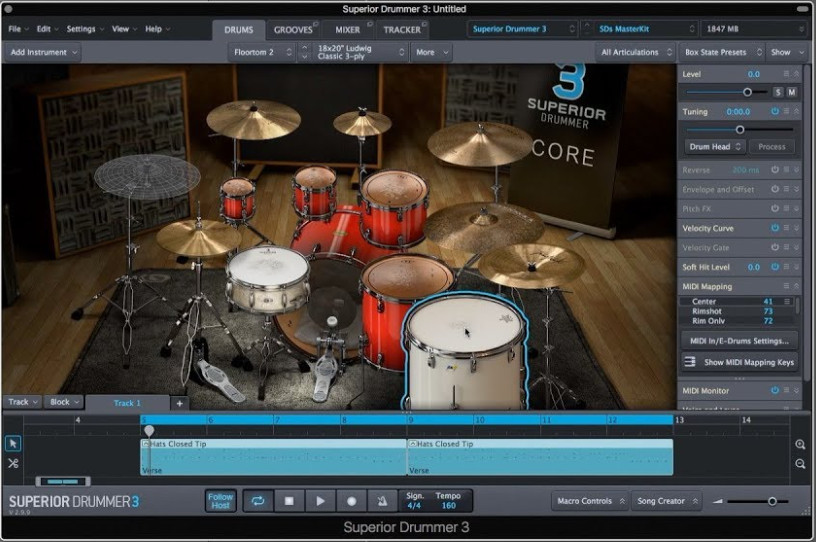
Task: Toggle MIDI Monitor power button
Action: pyautogui.click(x=775, y=390)
